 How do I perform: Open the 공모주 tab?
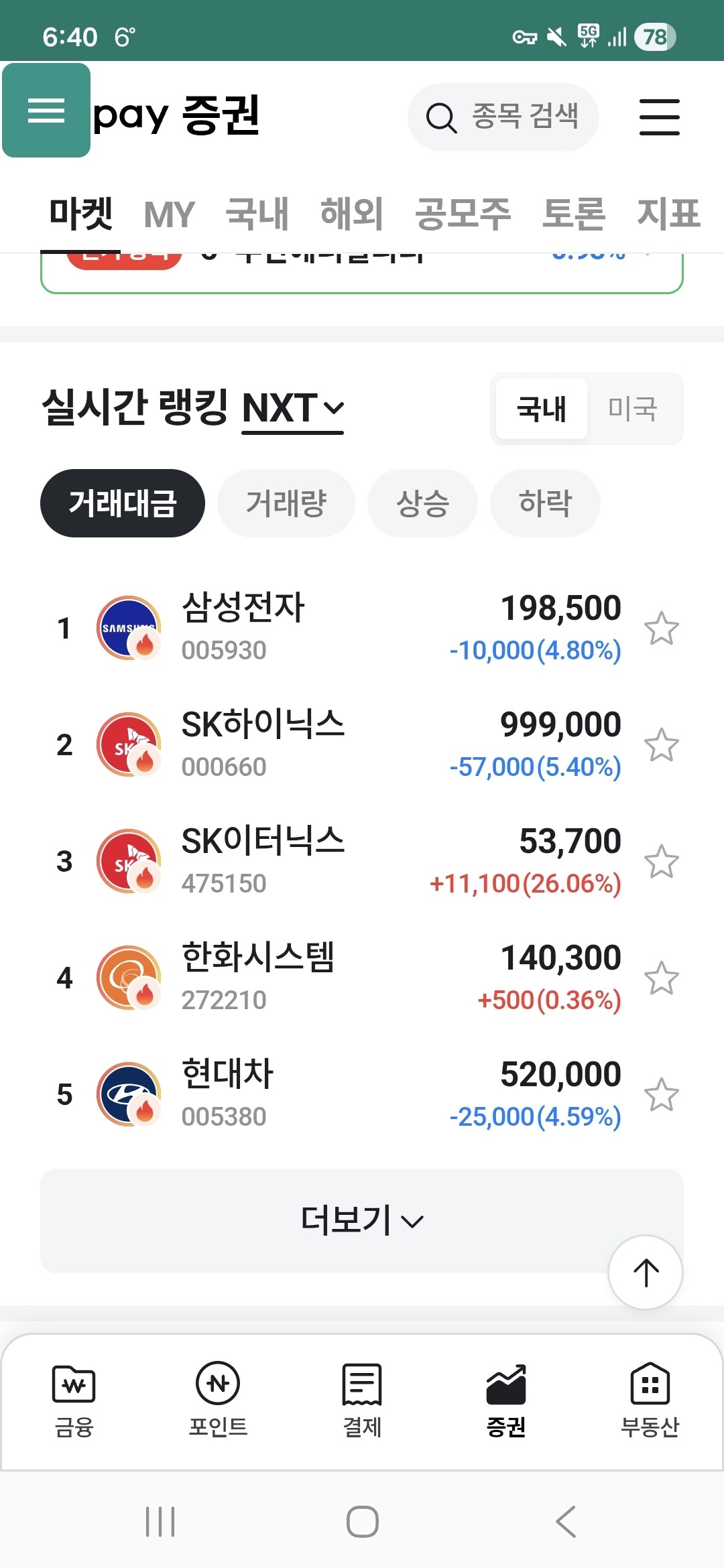click(x=463, y=214)
